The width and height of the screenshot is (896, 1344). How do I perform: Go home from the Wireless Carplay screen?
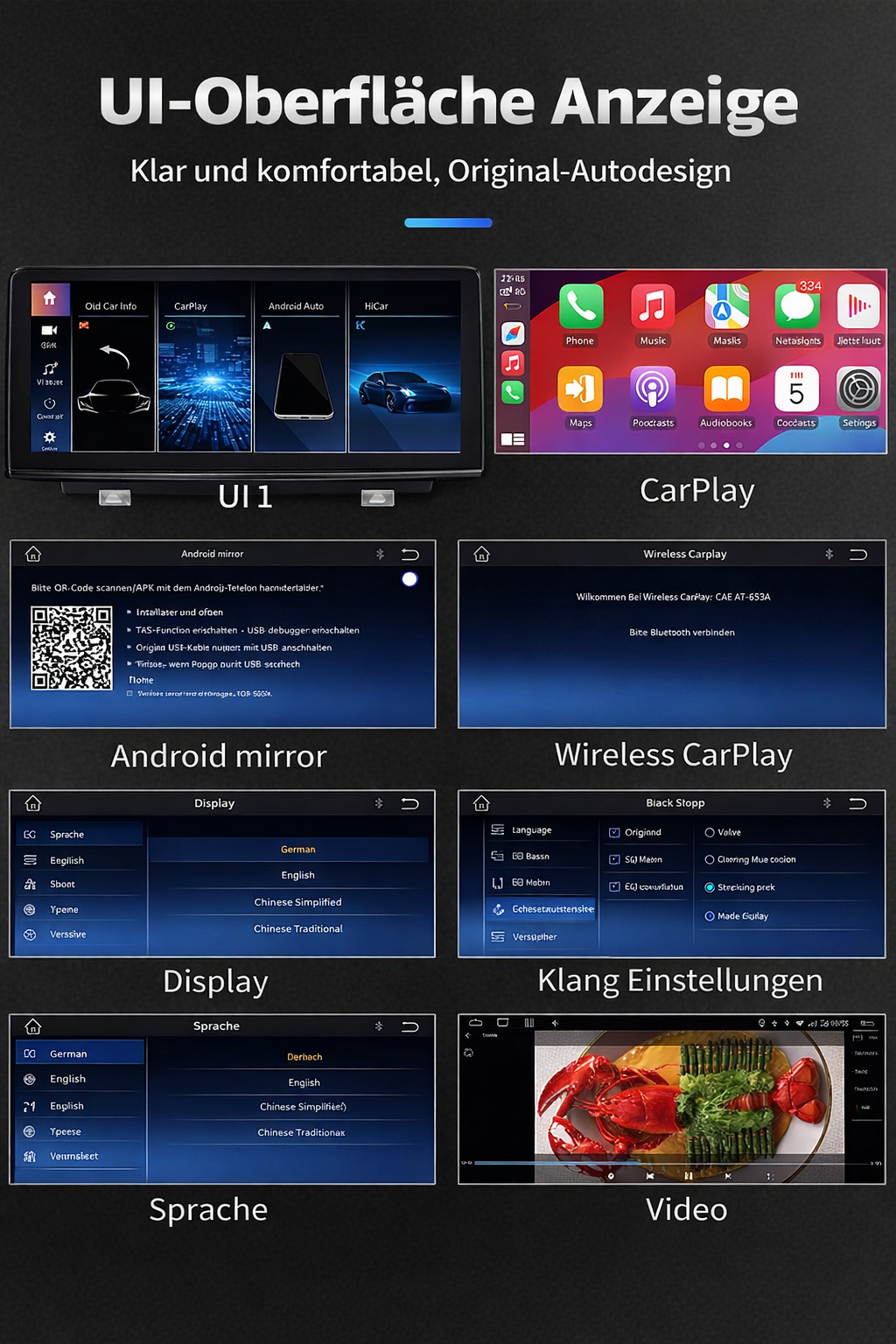click(x=481, y=554)
